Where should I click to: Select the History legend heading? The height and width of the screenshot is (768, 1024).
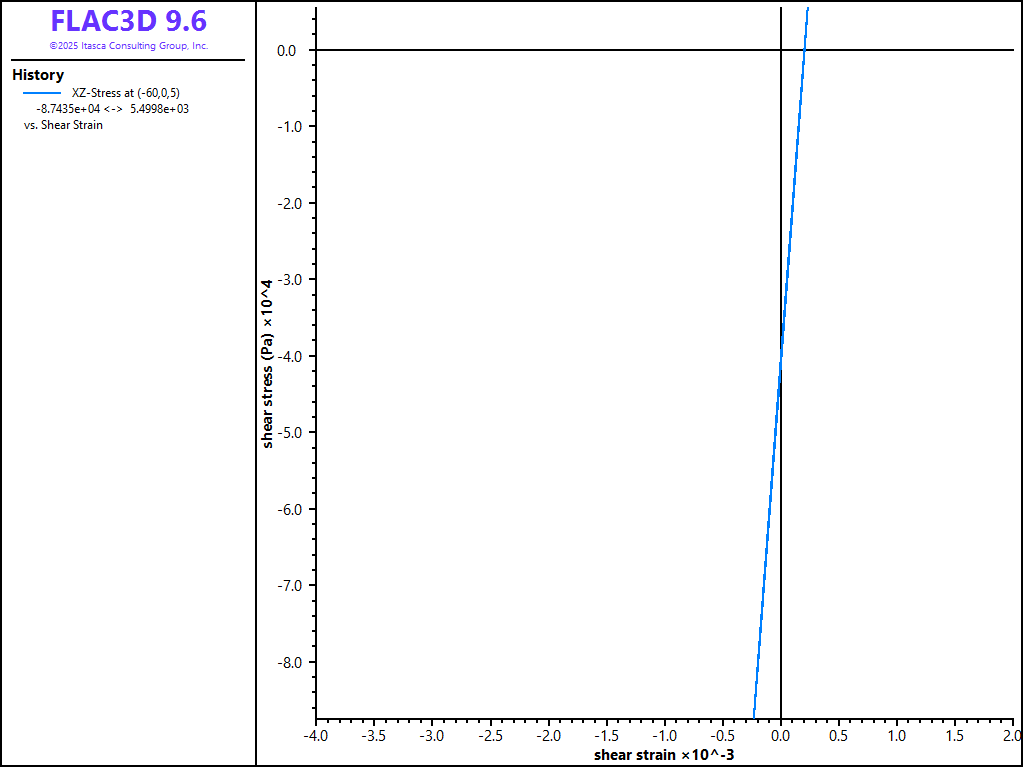pos(38,75)
